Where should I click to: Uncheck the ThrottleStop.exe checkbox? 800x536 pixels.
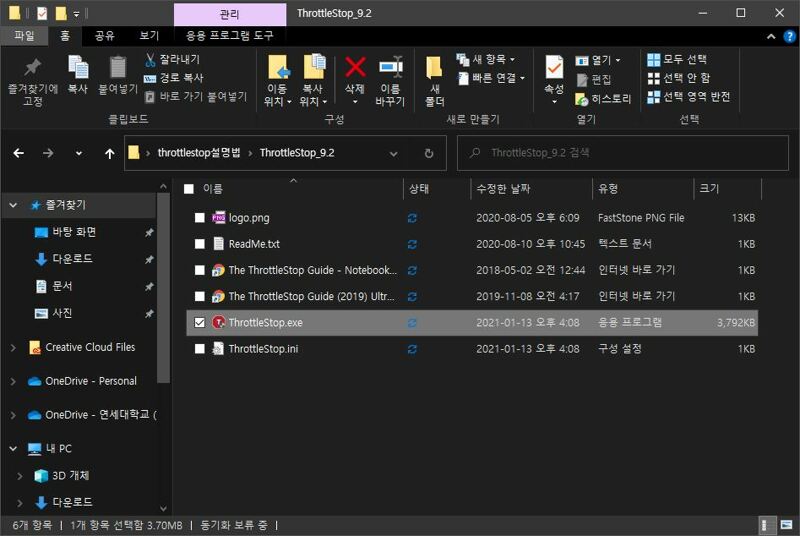[199, 322]
